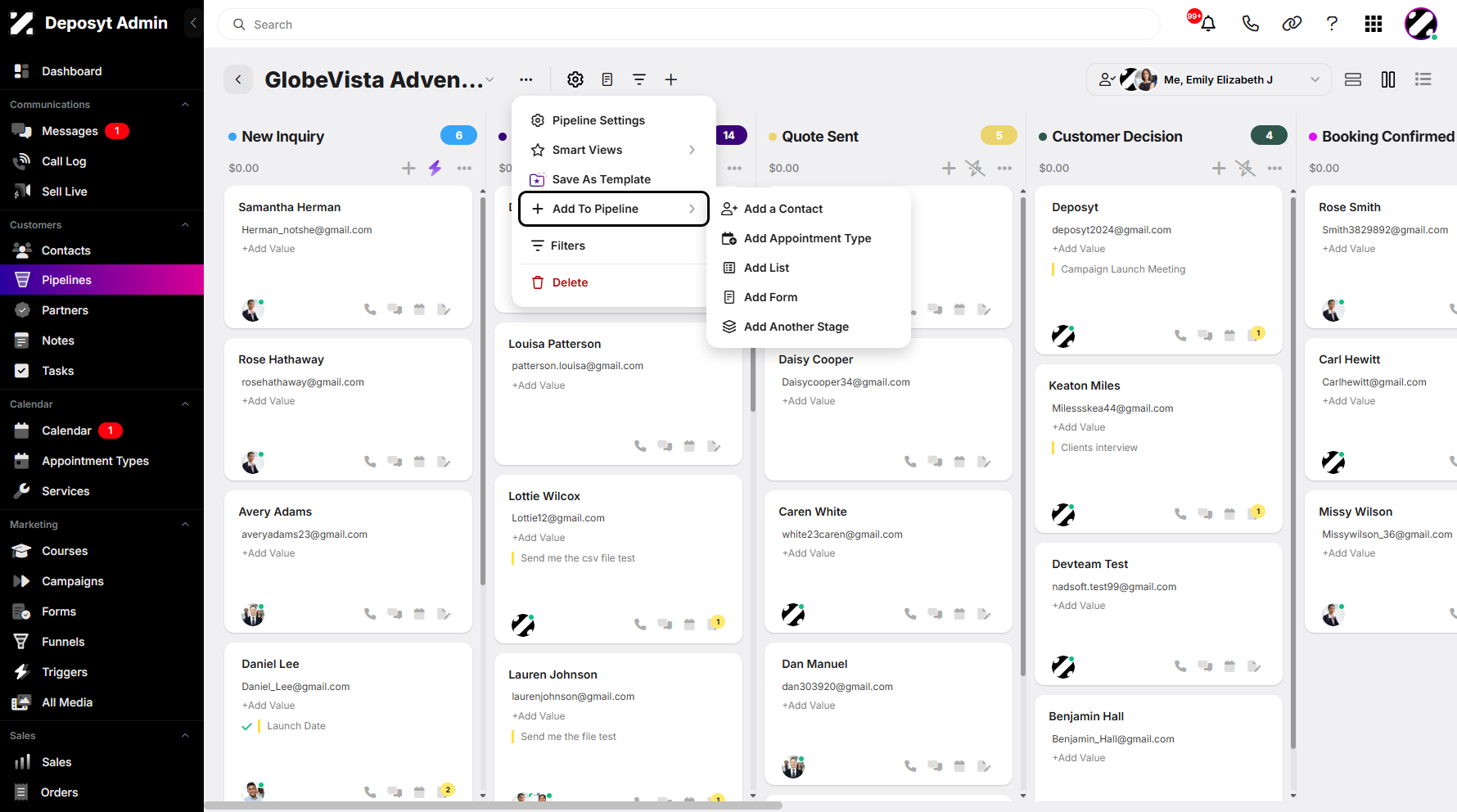The height and width of the screenshot is (812, 1457).
Task: Click the Search input field
Action: (x=688, y=25)
